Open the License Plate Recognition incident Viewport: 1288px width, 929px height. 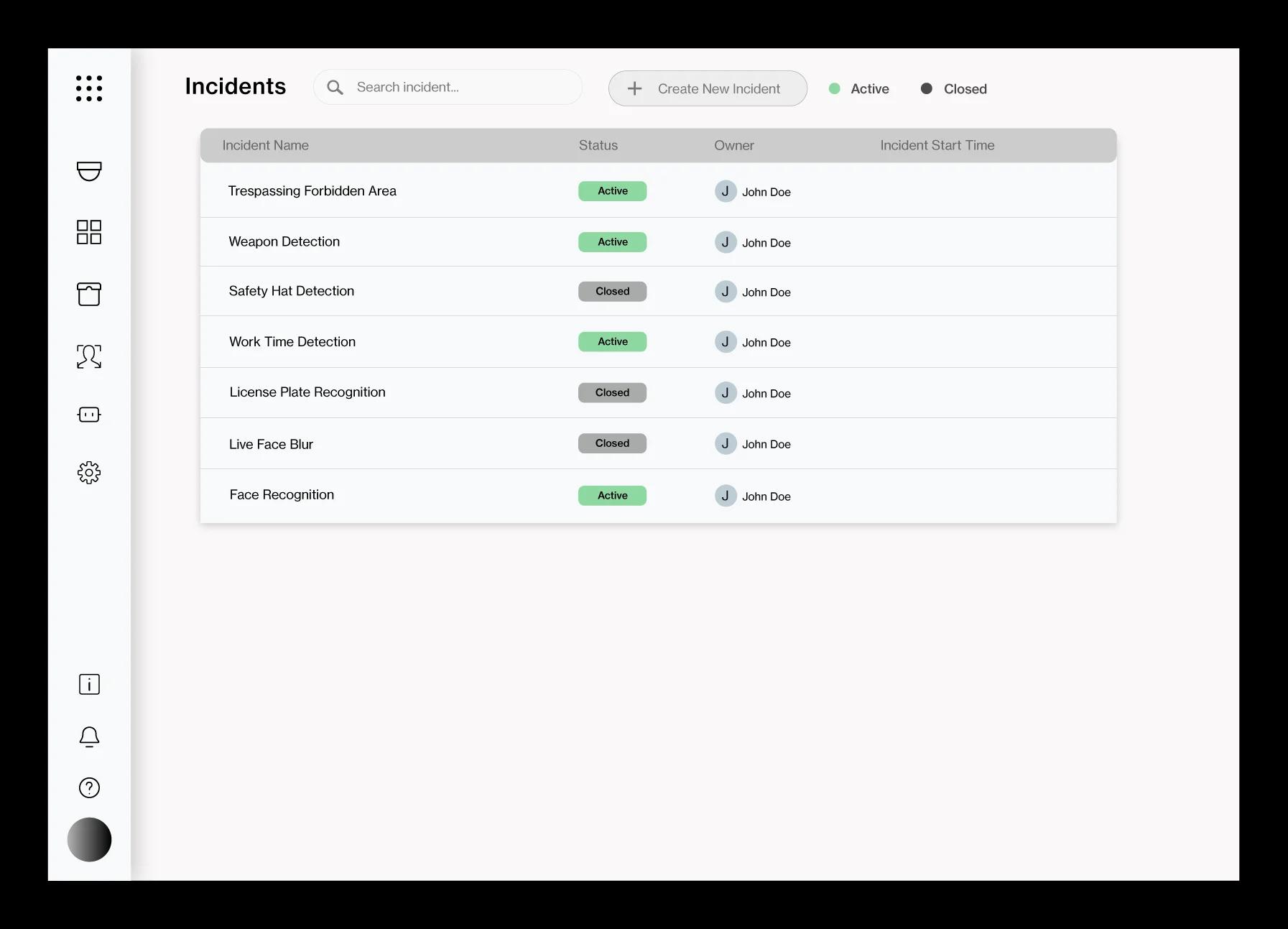point(307,392)
